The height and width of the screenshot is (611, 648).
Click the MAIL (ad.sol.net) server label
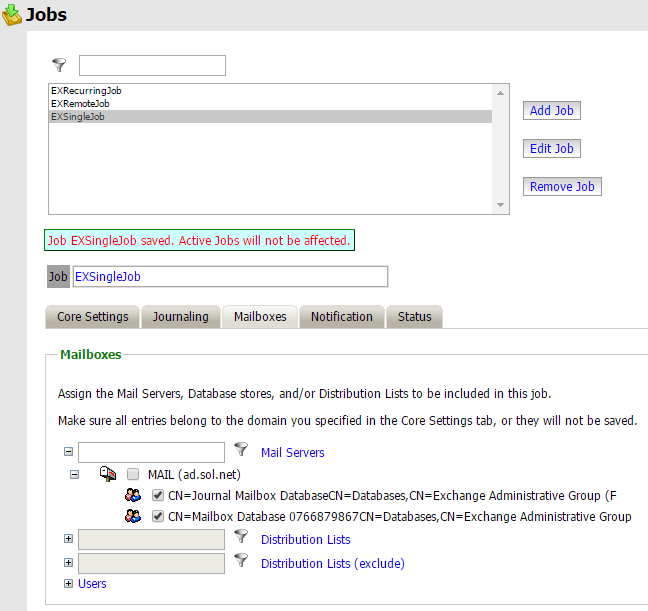pyautogui.click(x=194, y=475)
